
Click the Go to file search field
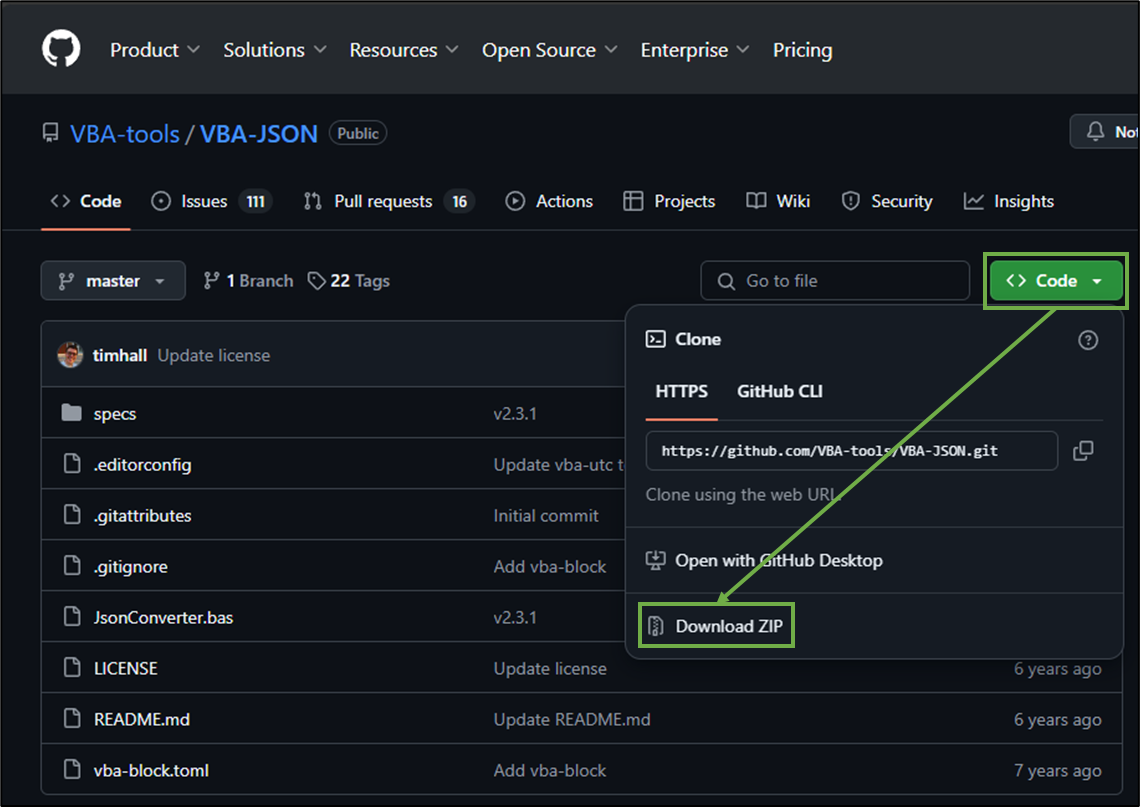coord(835,281)
